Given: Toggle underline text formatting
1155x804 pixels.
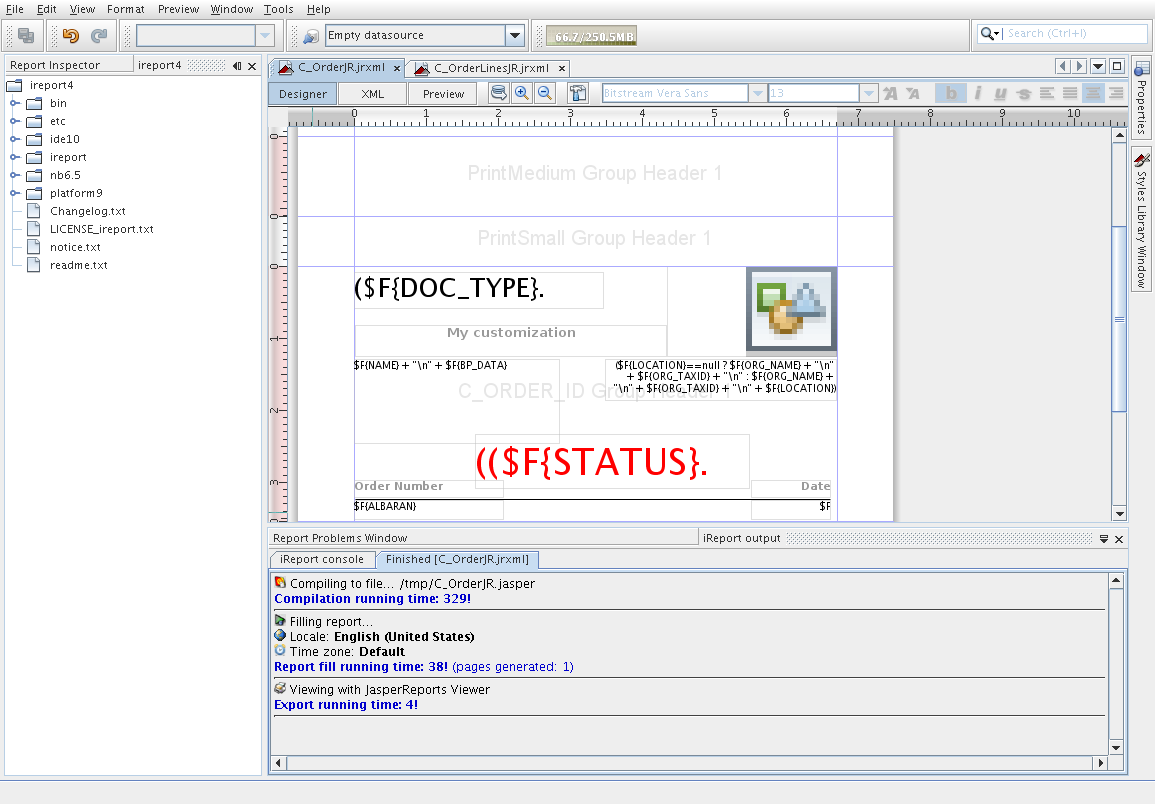Looking at the screenshot, I should 999,93.
